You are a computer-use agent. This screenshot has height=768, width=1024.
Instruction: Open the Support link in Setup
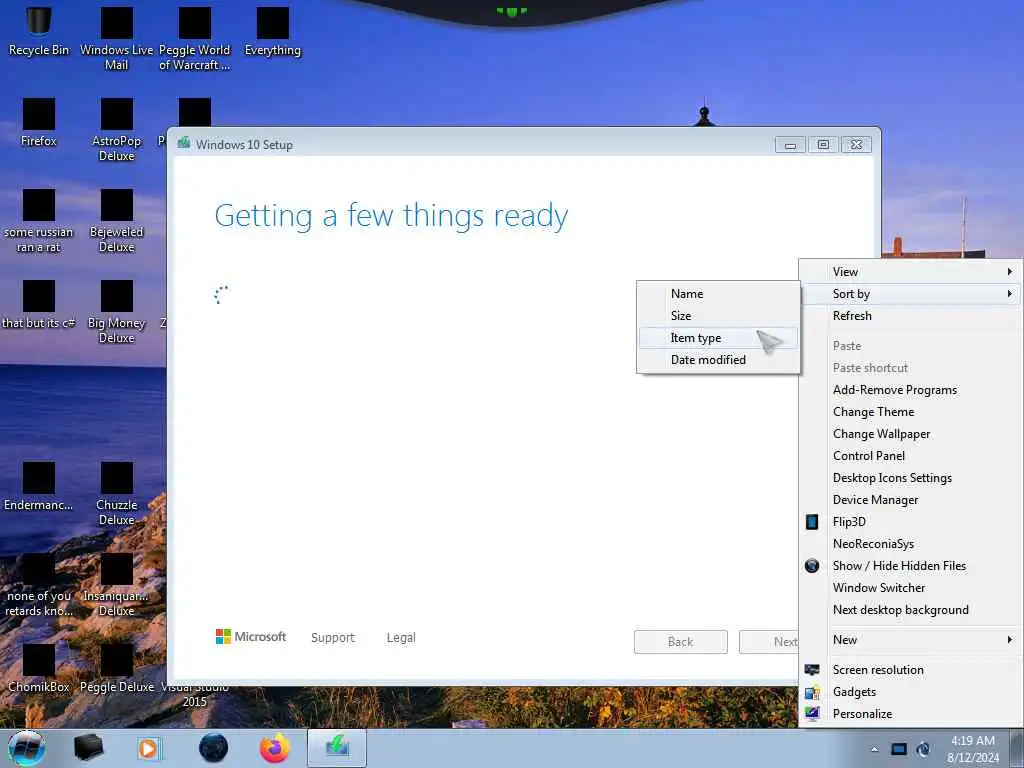[333, 637]
